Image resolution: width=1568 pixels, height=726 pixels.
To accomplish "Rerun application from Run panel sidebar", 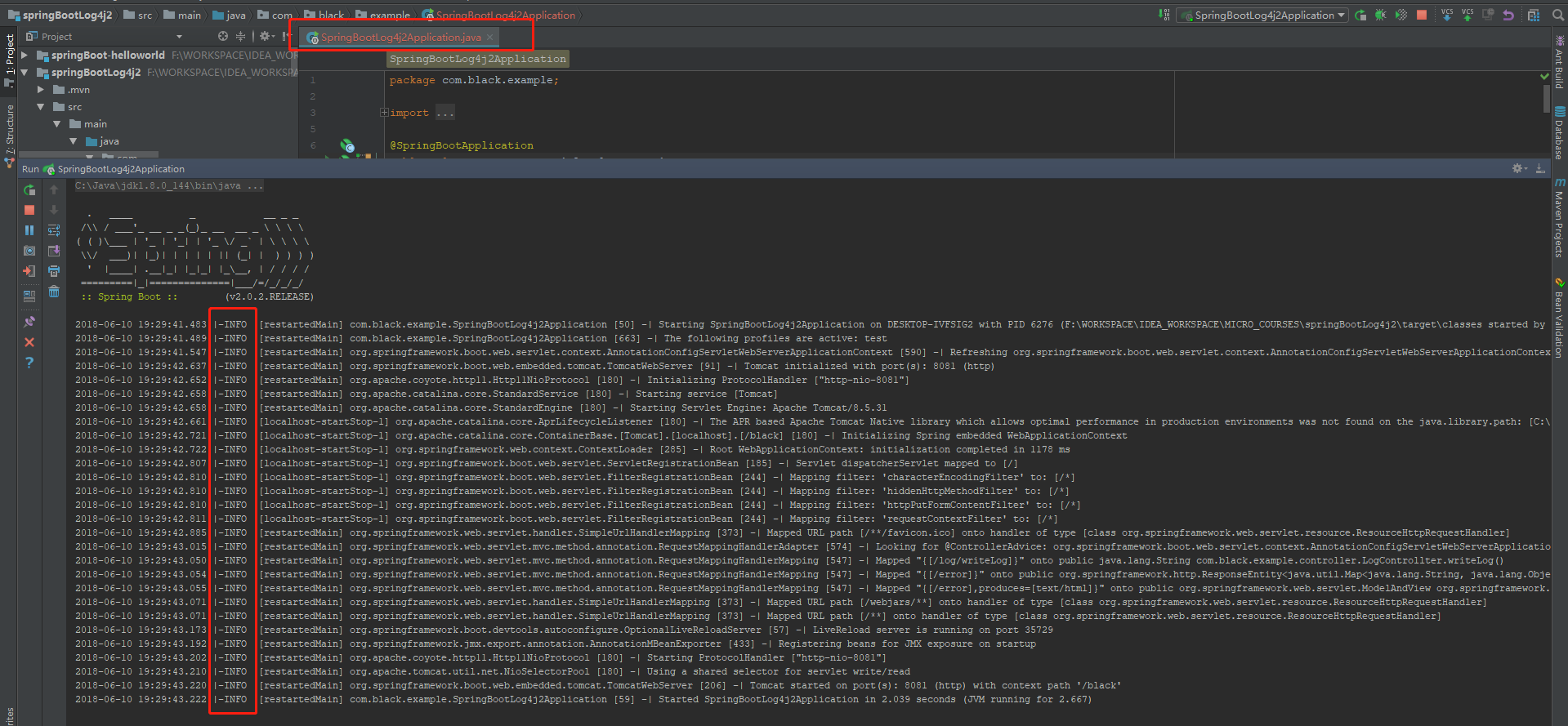I will tap(29, 189).
